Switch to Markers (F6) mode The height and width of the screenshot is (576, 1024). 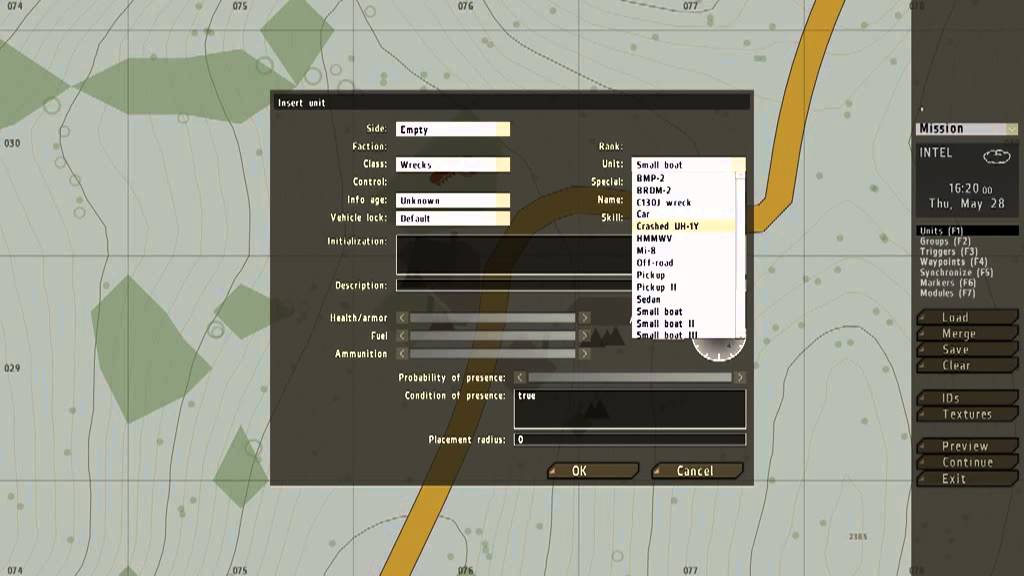click(948, 283)
